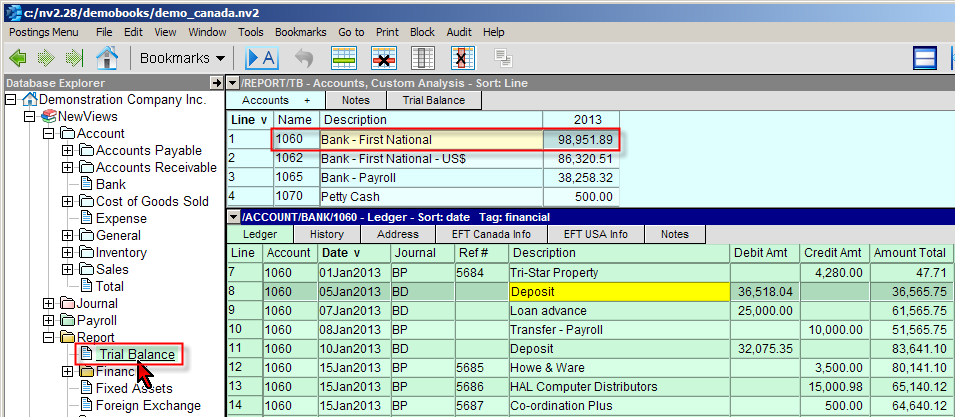Screen dimensions: 955x417
Task: Click the delete column icon
Action: coord(462,58)
